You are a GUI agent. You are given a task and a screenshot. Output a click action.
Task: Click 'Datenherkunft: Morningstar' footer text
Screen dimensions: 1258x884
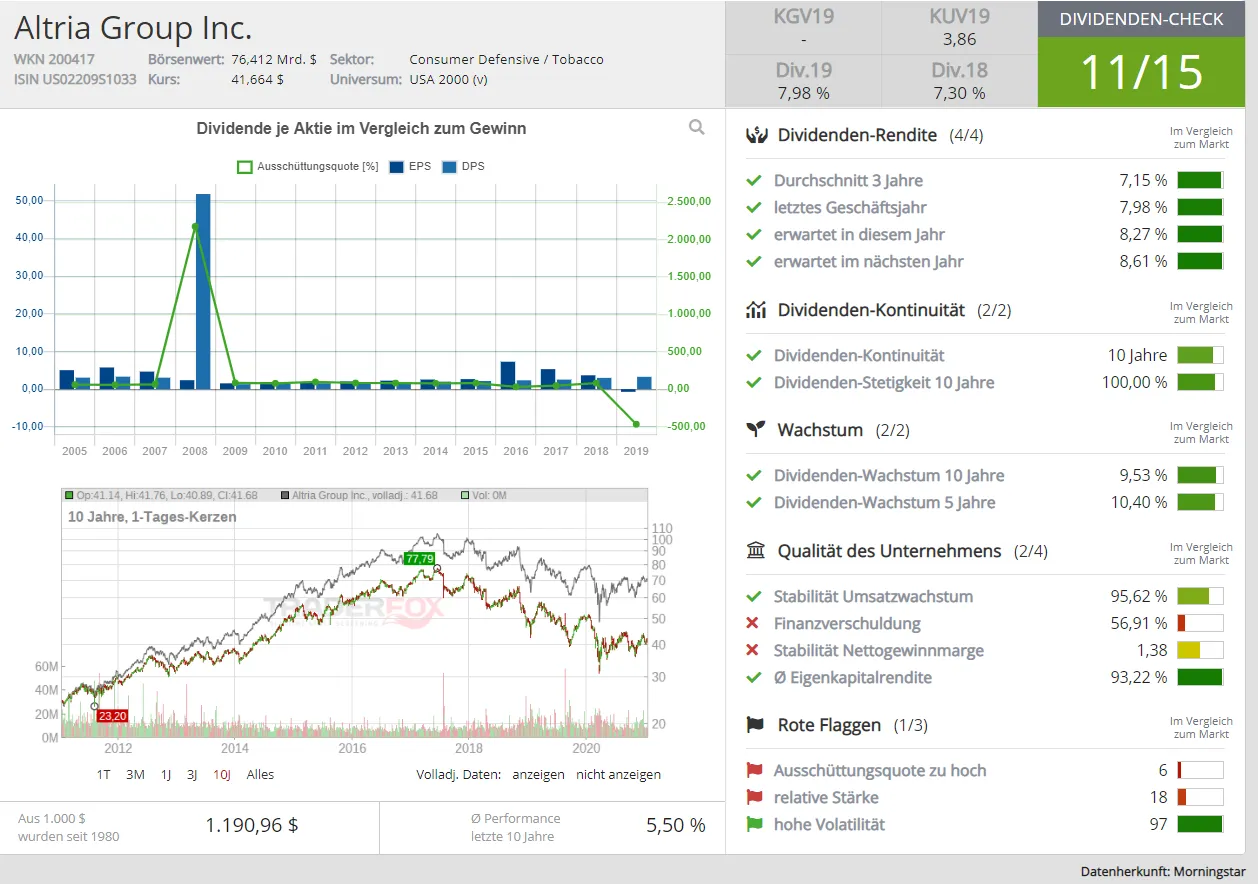[x=1163, y=871]
